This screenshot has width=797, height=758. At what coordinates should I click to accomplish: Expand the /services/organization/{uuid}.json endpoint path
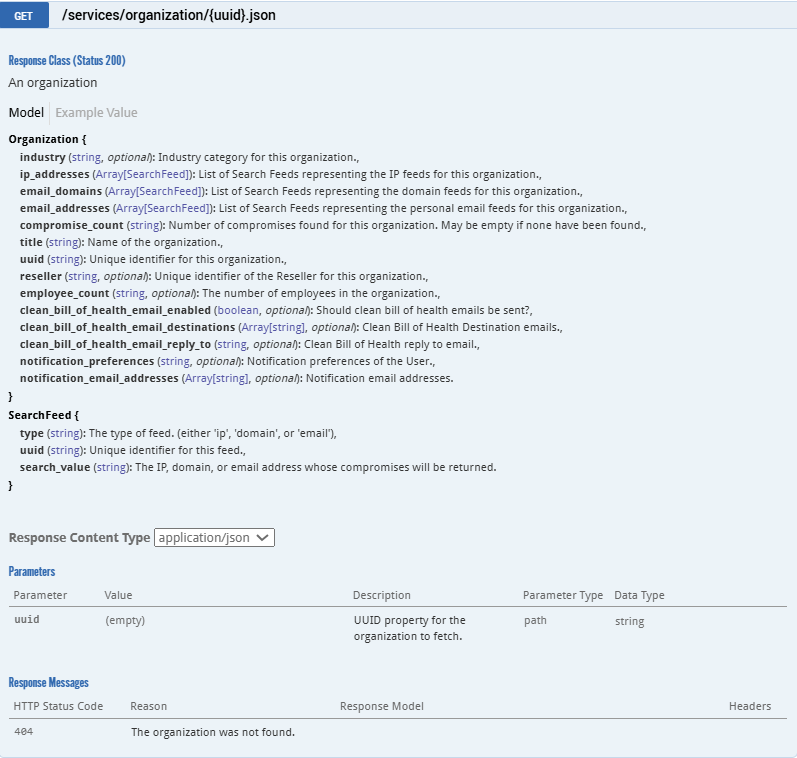tap(168, 15)
